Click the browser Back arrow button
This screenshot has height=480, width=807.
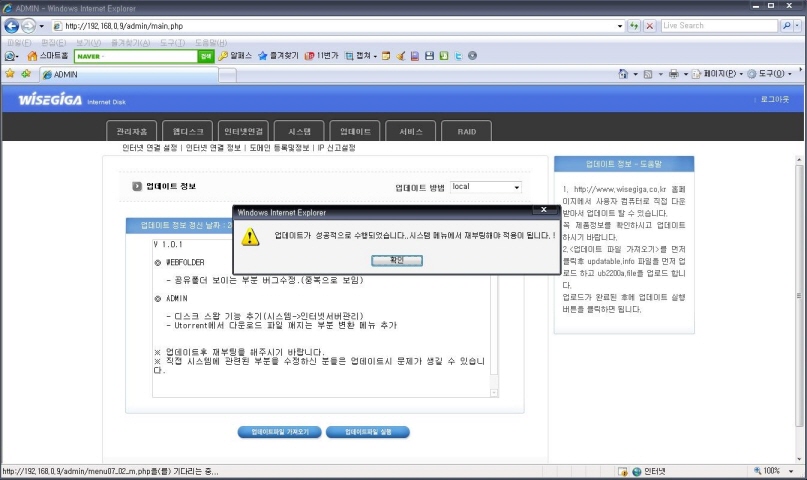11,25
